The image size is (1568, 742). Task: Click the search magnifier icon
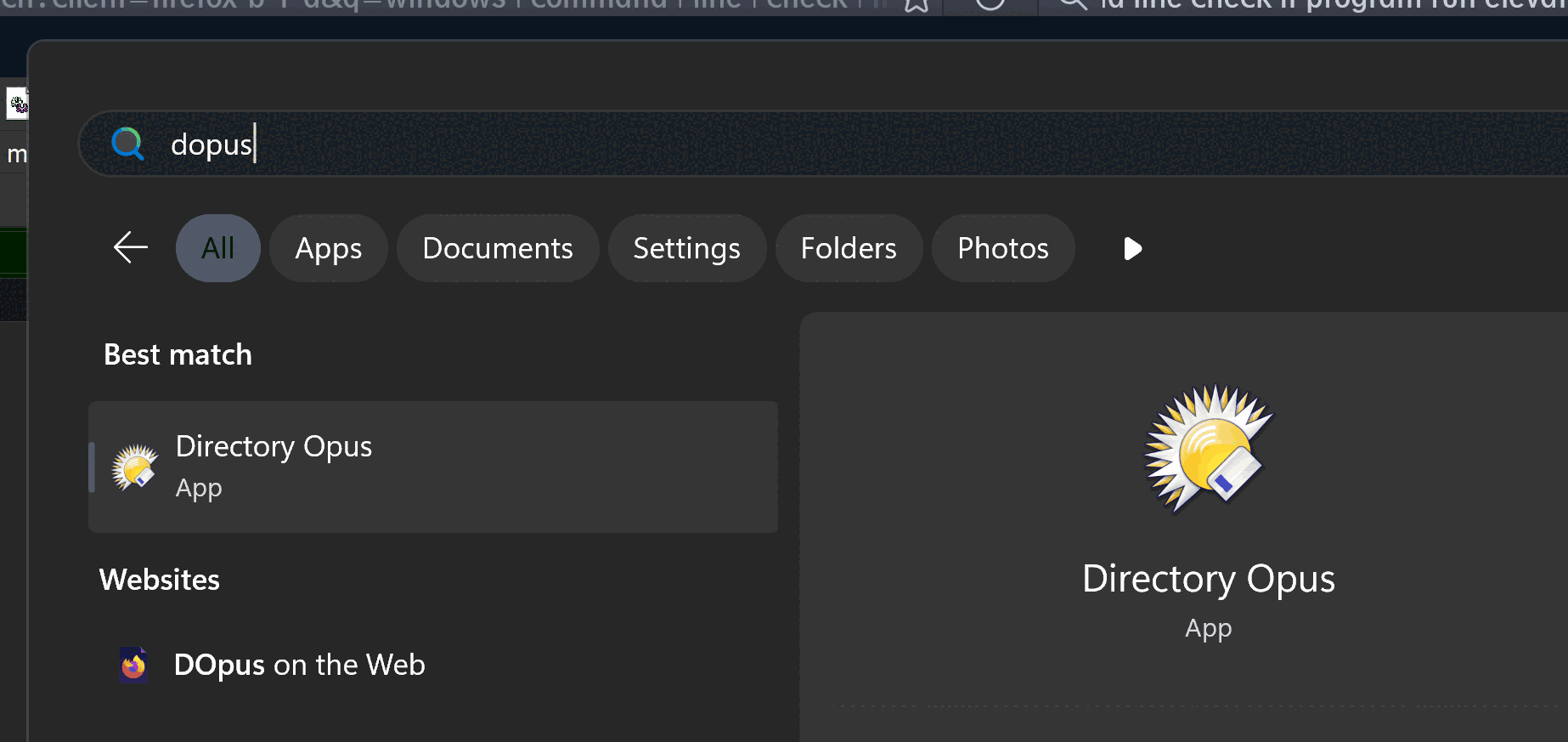click(127, 144)
